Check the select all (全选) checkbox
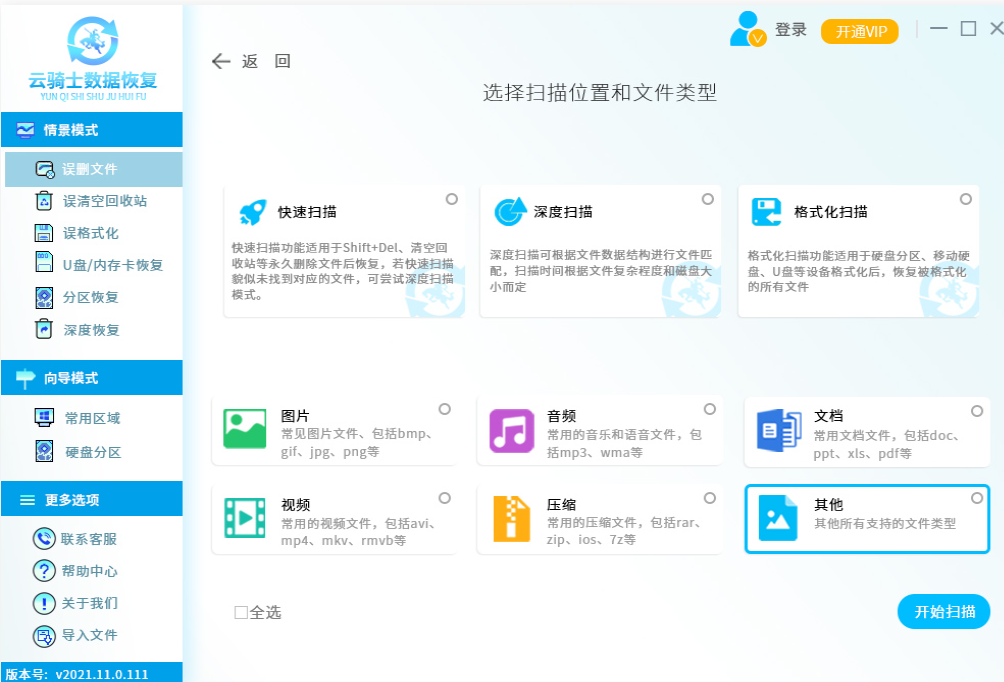This screenshot has height=682, width=1004. pyautogui.click(x=241, y=612)
